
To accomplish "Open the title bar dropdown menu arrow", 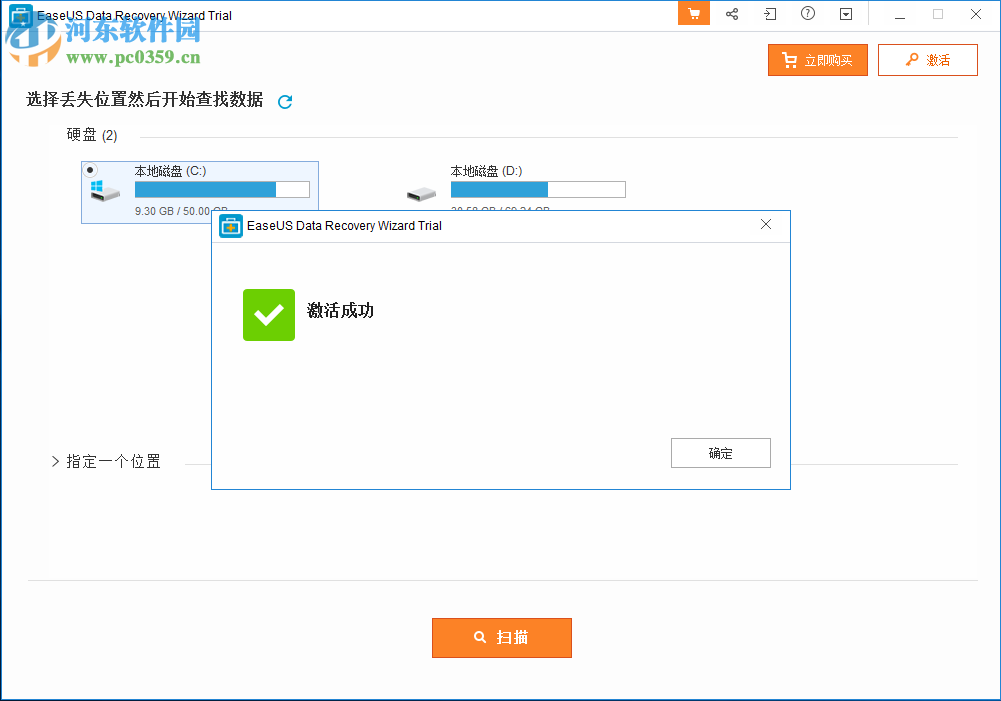I will point(845,14).
